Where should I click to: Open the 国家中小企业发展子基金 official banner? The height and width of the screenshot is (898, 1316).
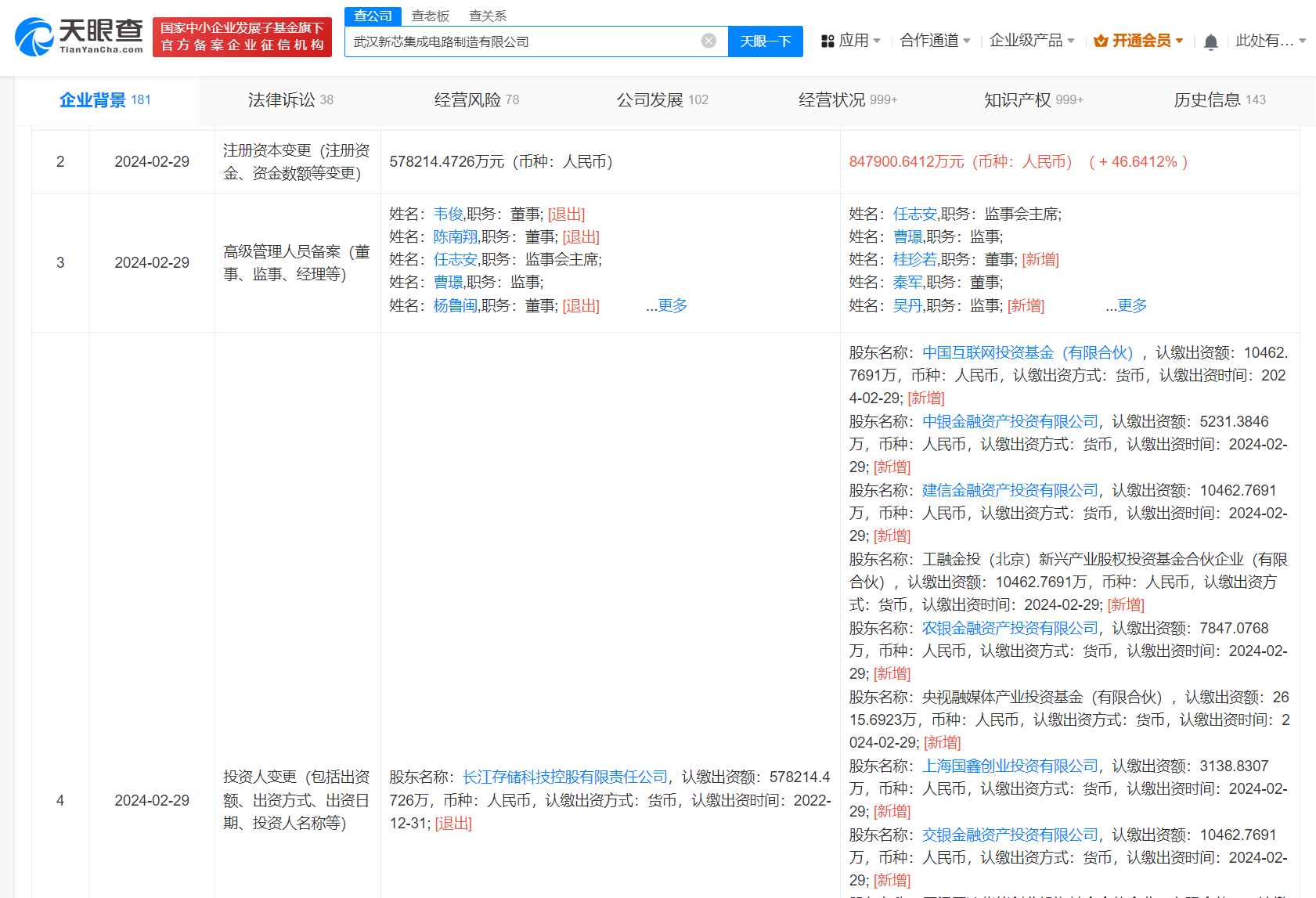point(242,37)
